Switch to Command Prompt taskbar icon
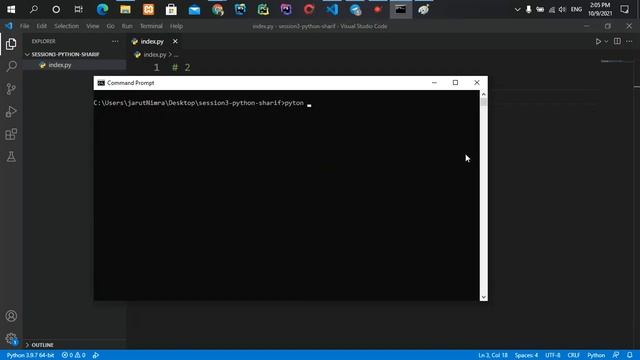This screenshot has width=640, height=360. [x=400, y=9]
